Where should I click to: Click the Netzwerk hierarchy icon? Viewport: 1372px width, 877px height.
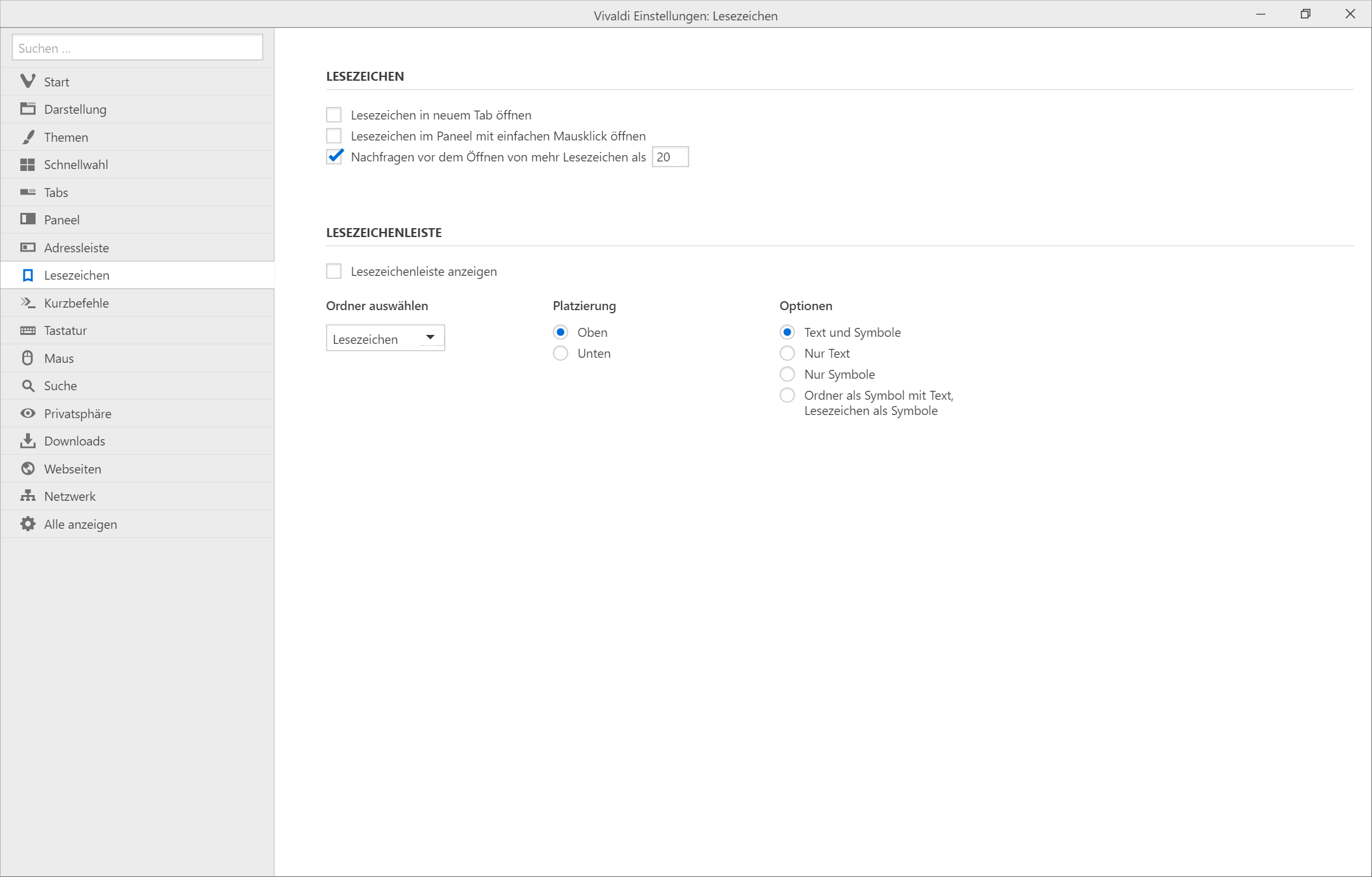[x=27, y=496]
